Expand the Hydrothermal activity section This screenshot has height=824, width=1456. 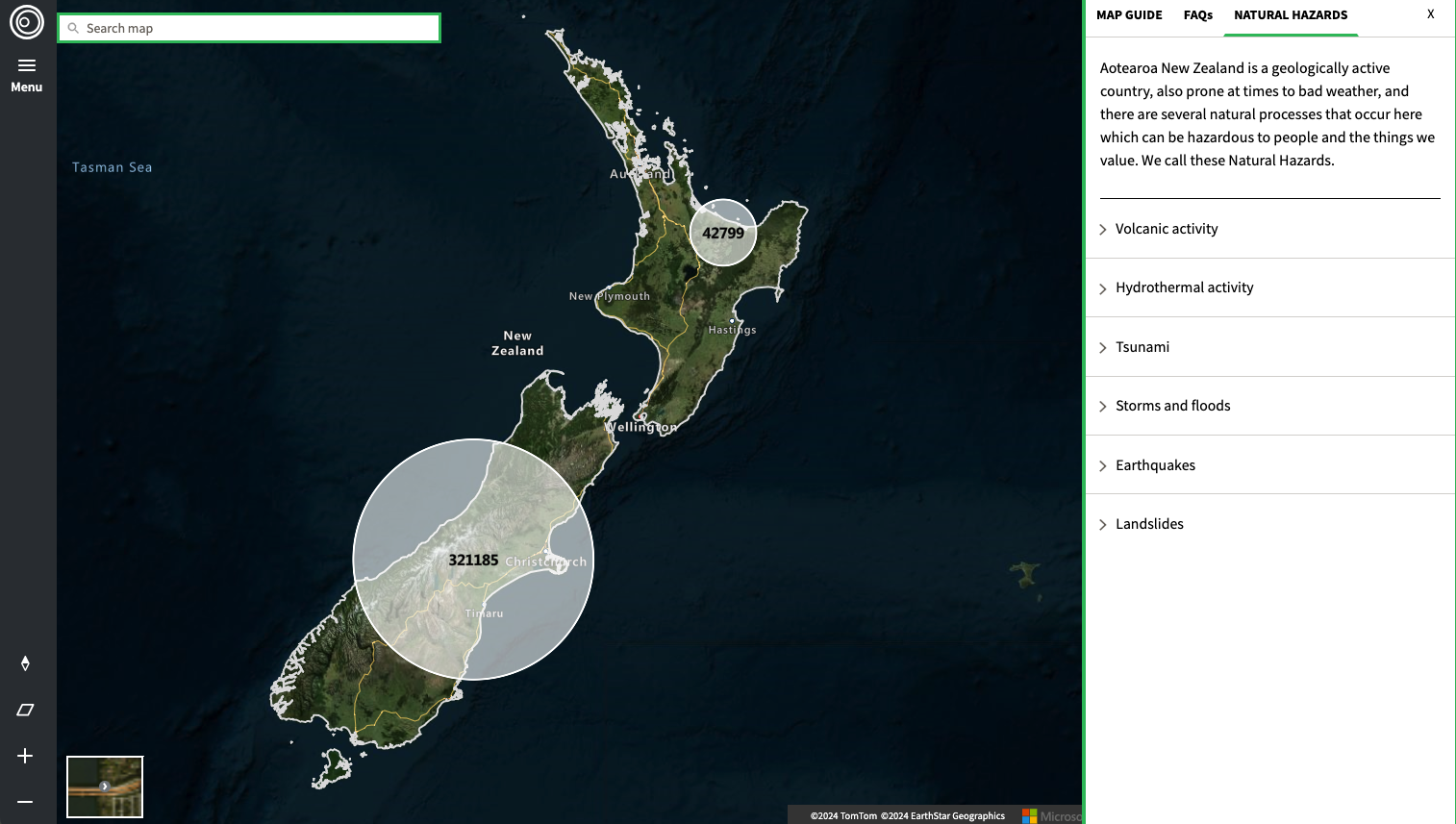coord(1270,287)
